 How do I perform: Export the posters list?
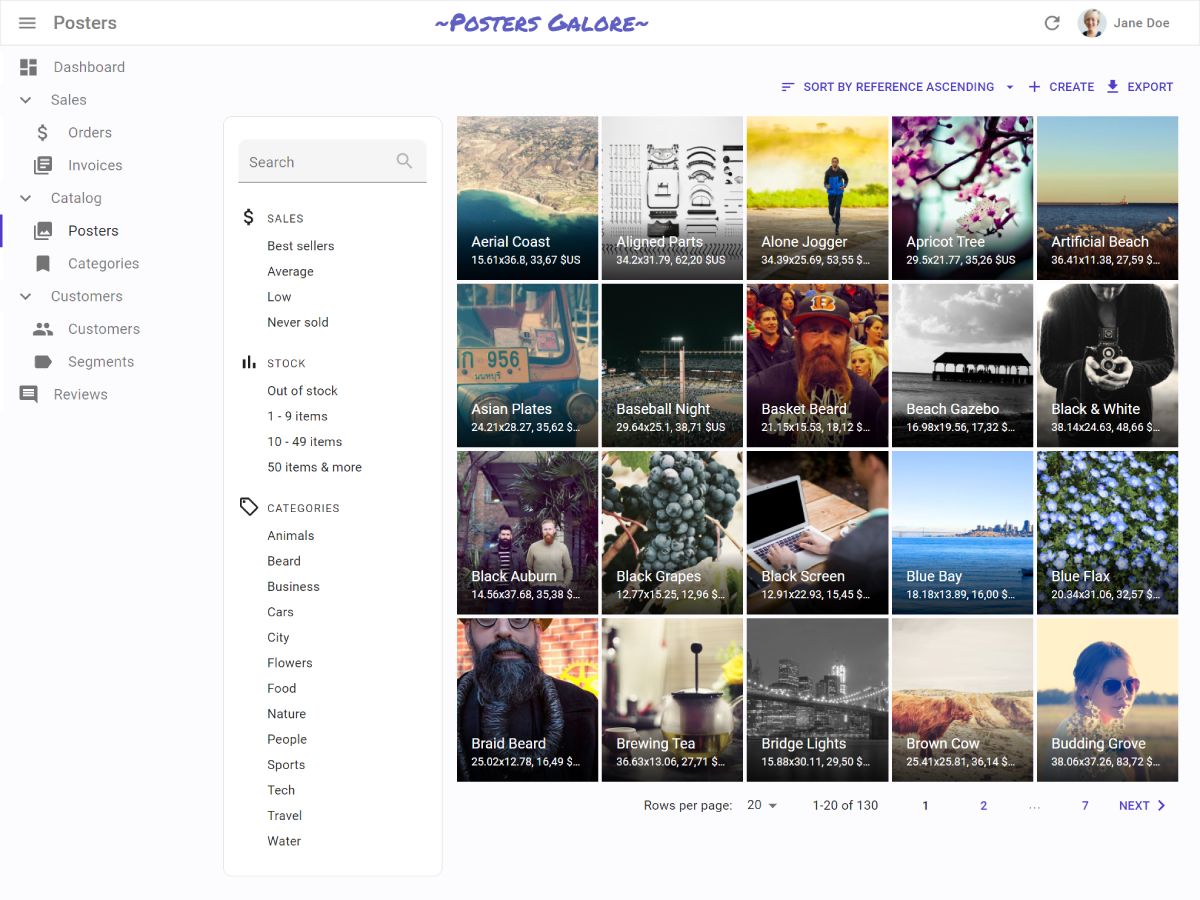(1139, 87)
